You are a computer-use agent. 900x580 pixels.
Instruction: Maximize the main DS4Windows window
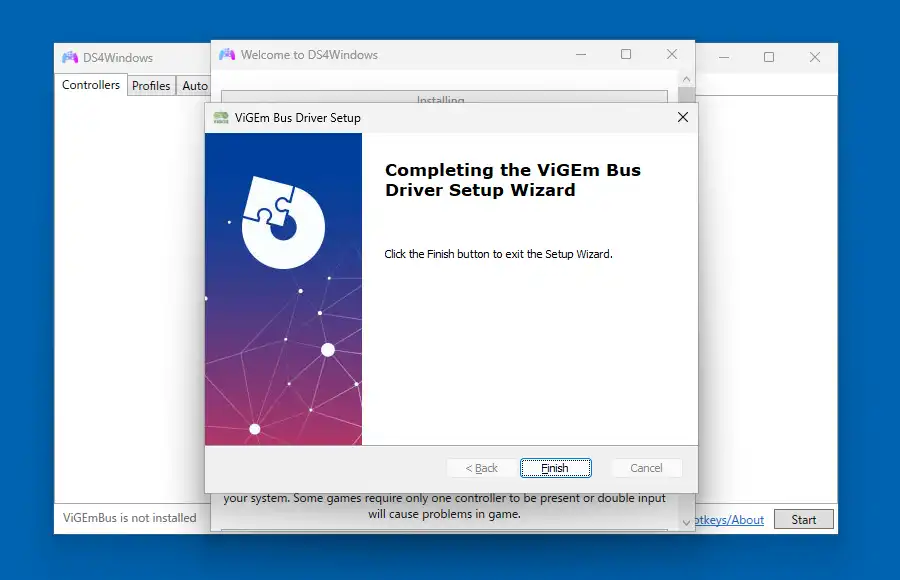769,57
